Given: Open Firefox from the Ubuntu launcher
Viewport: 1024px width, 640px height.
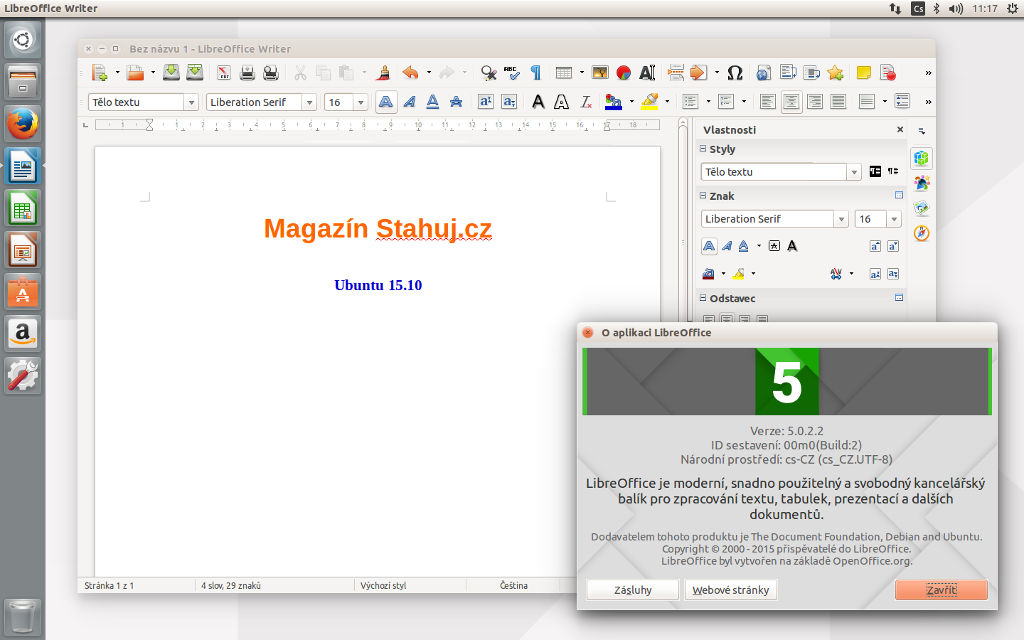Looking at the screenshot, I should coord(23,124).
